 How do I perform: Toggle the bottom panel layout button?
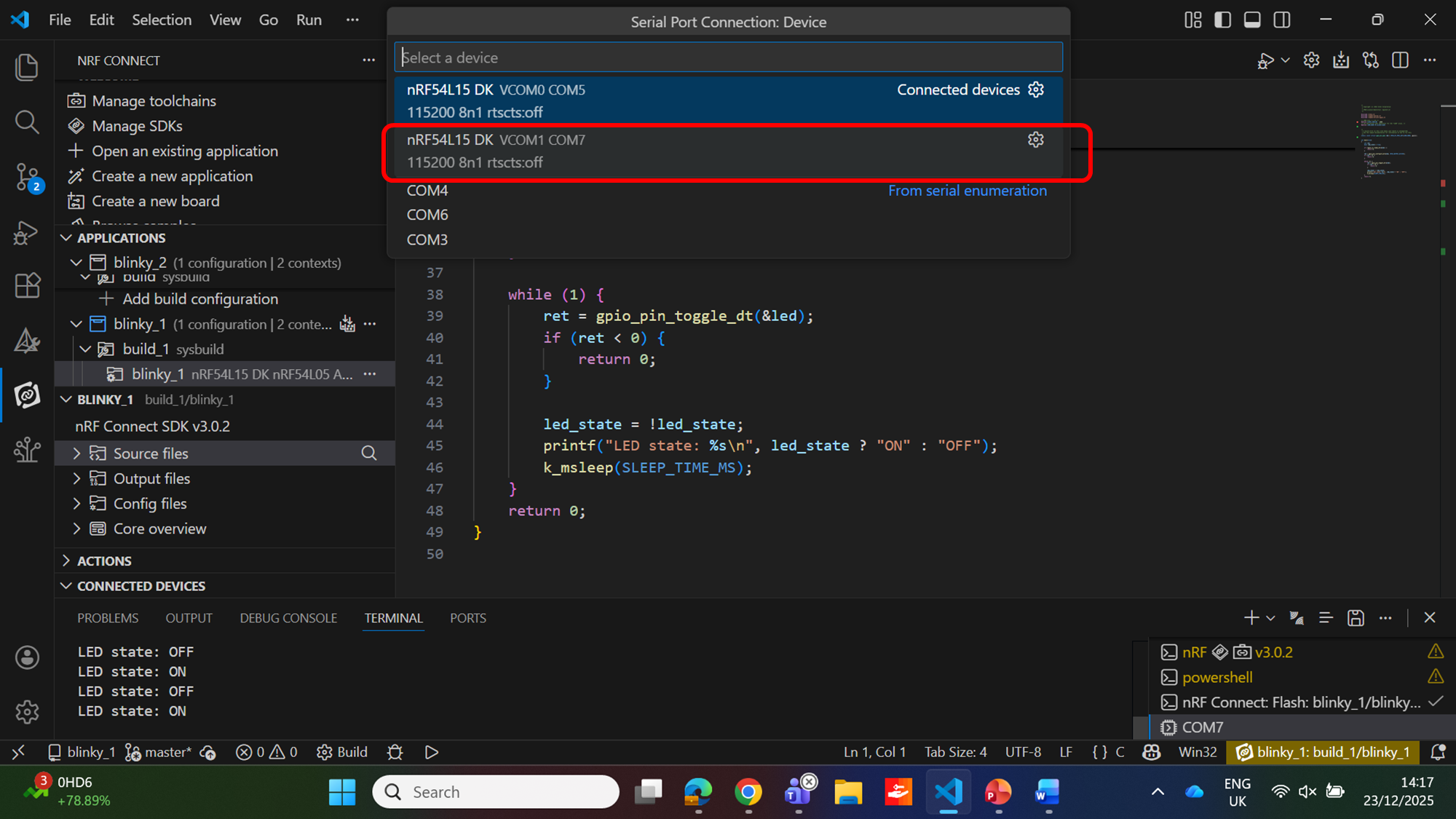click(1252, 20)
